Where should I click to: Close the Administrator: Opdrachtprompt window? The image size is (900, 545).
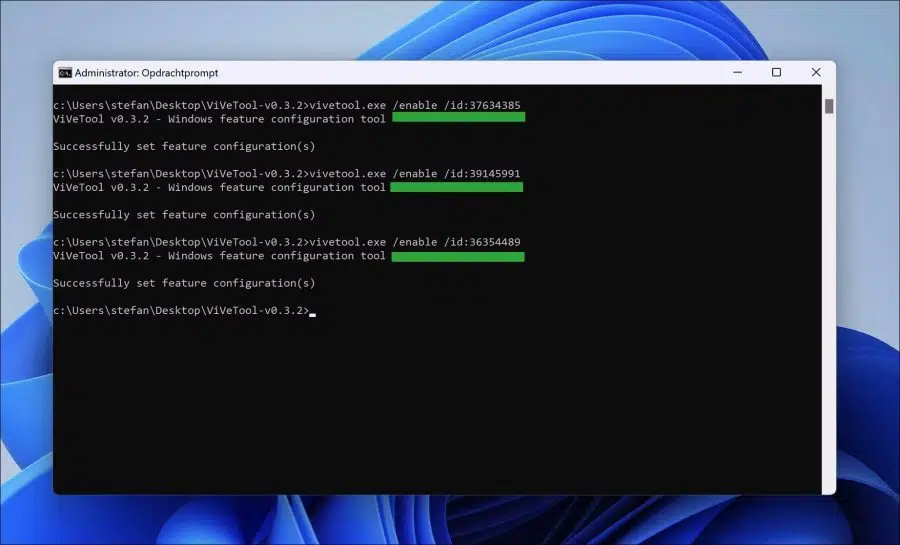816,72
